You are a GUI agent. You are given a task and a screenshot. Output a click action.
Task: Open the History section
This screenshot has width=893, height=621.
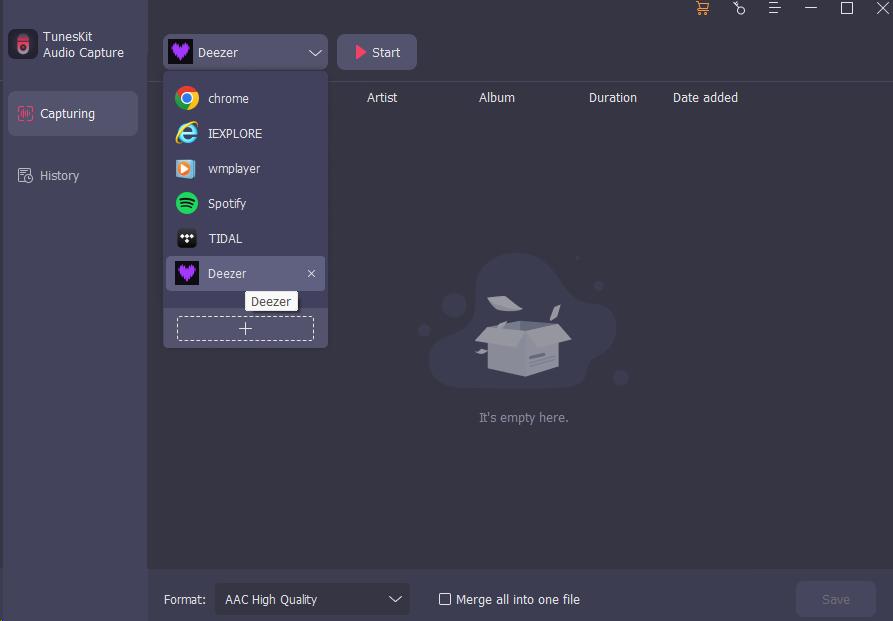pyautogui.click(x=60, y=175)
